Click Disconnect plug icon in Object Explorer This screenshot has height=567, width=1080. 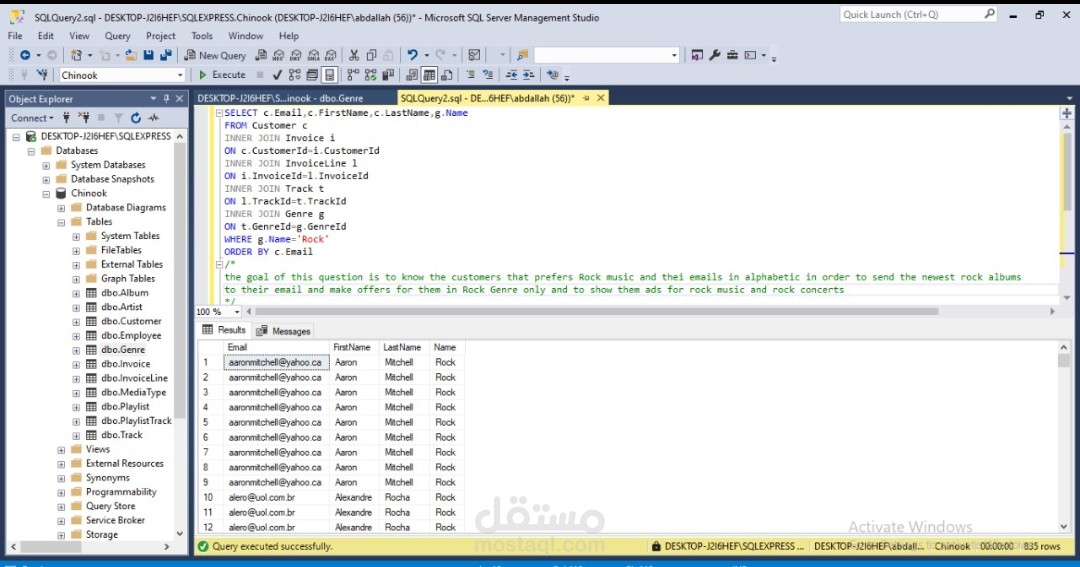tap(84, 118)
